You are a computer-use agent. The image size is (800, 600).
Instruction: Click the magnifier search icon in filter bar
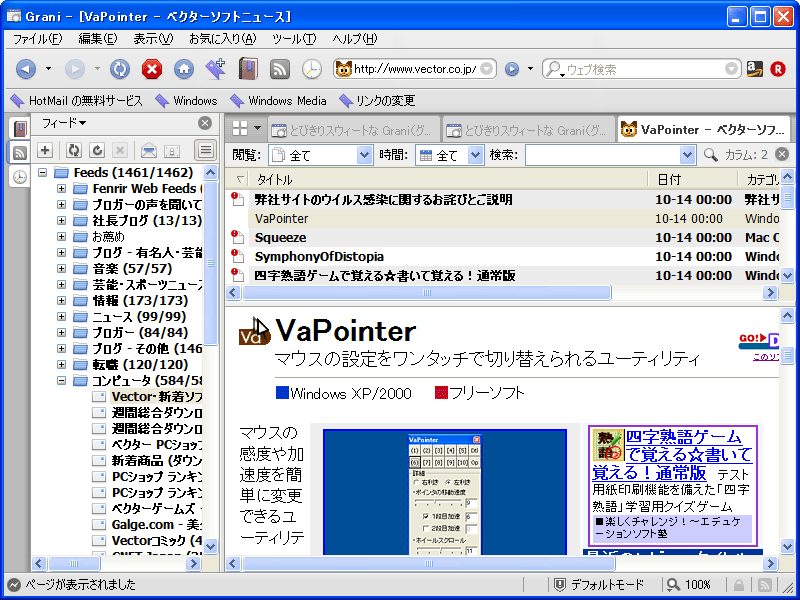coord(710,155)
